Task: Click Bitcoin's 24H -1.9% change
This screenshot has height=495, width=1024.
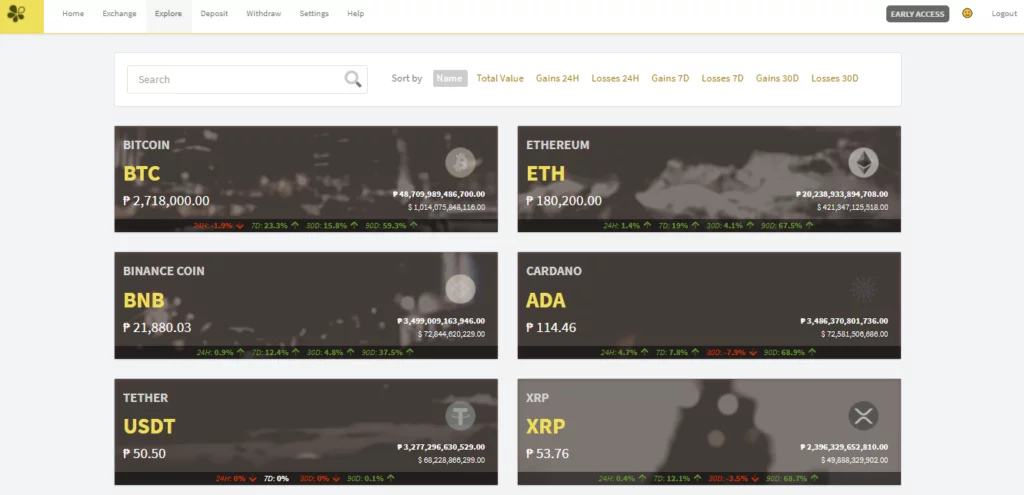Action: point(219,225)
